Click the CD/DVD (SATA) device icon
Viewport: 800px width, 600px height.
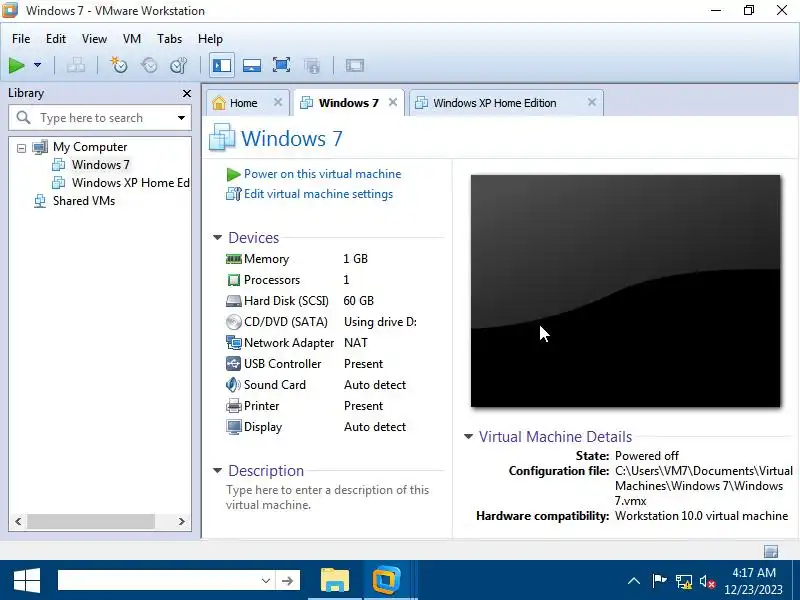[x=234, y=322]
